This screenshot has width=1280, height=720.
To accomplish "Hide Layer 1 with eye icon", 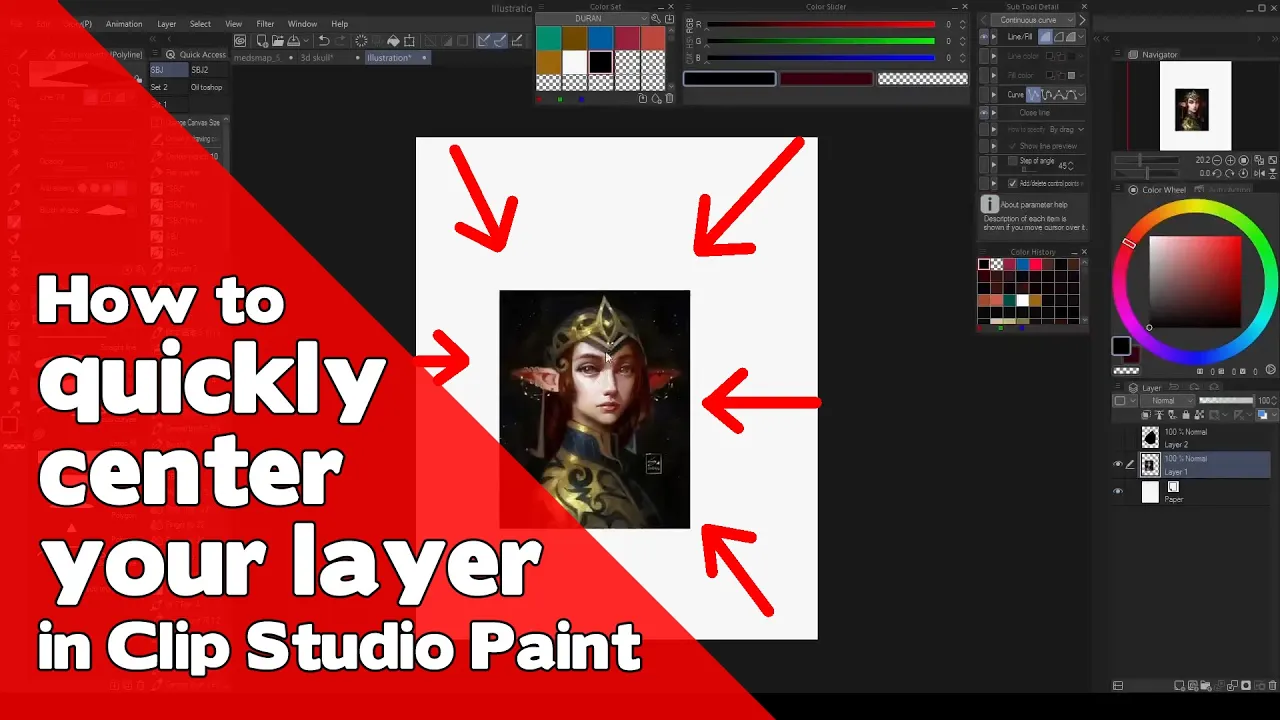I will point(1118,464).
